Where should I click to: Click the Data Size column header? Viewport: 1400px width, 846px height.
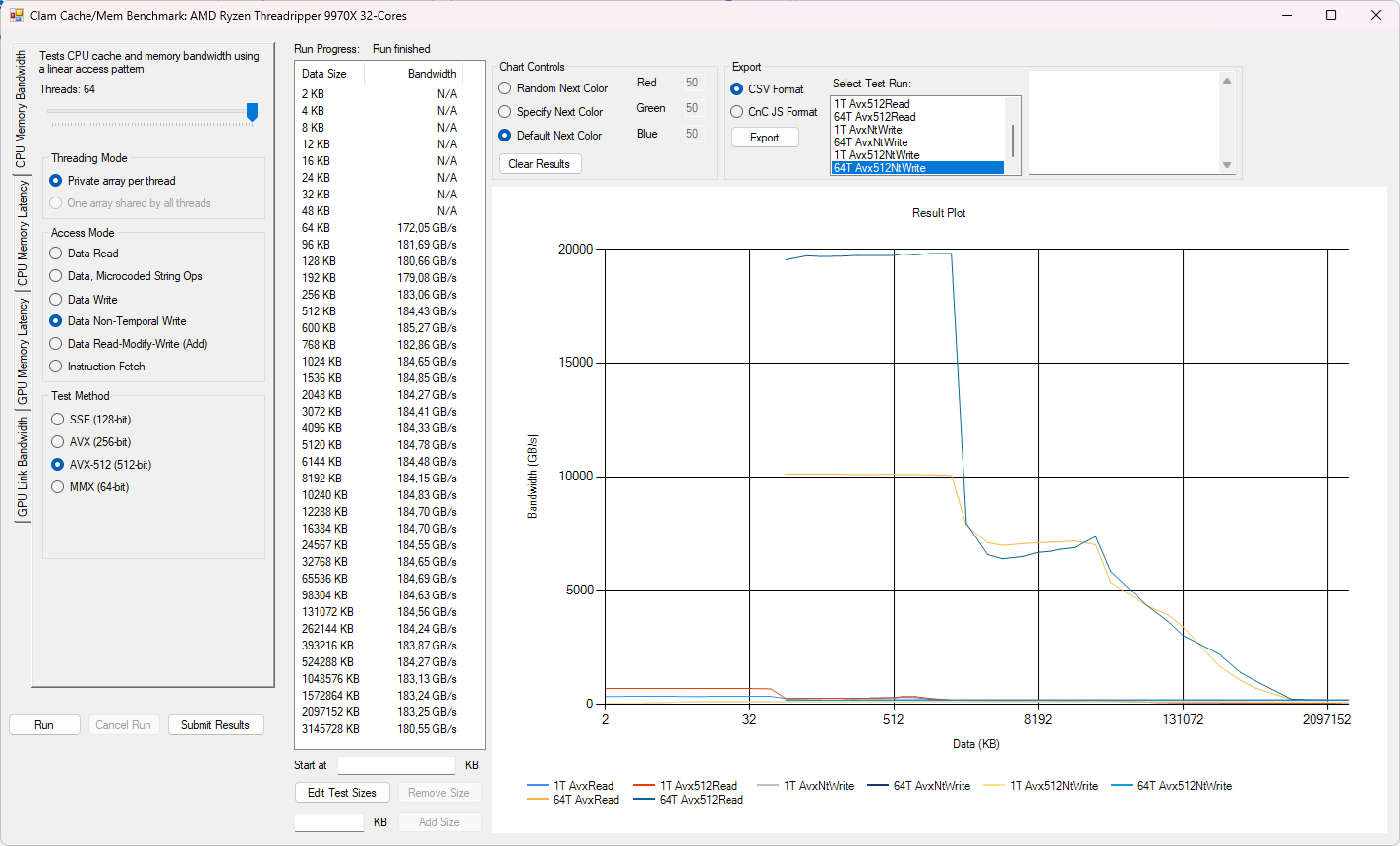coord(330,74)
